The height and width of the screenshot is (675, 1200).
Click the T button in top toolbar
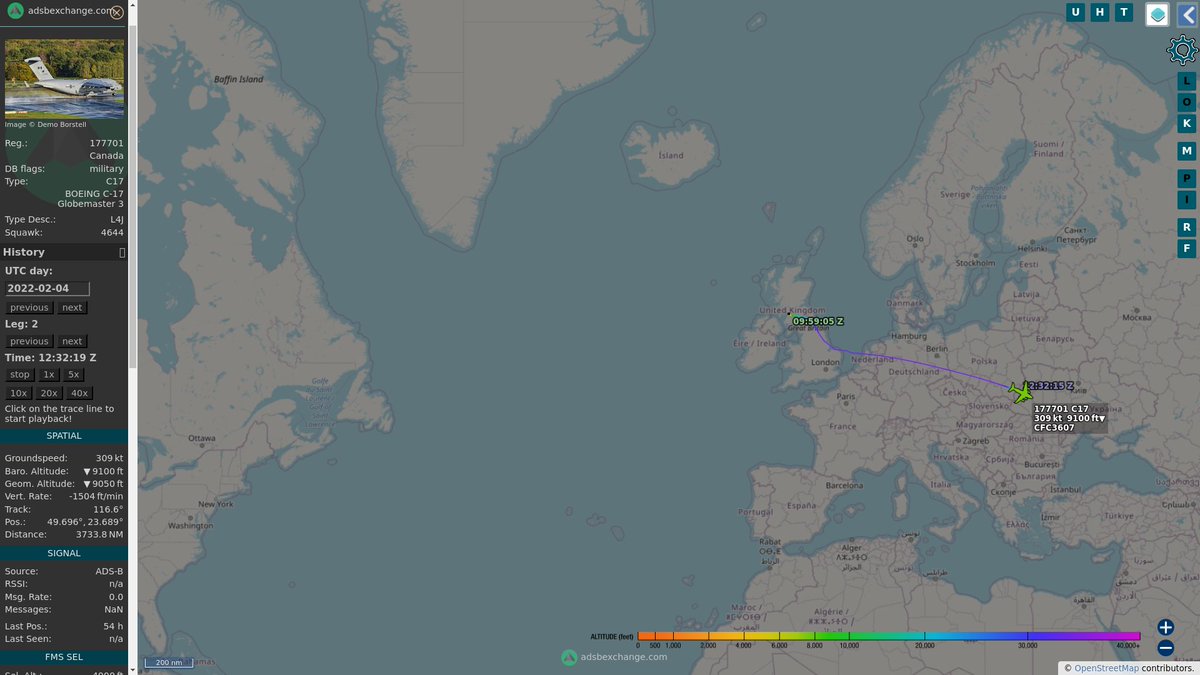(1124, 12)
